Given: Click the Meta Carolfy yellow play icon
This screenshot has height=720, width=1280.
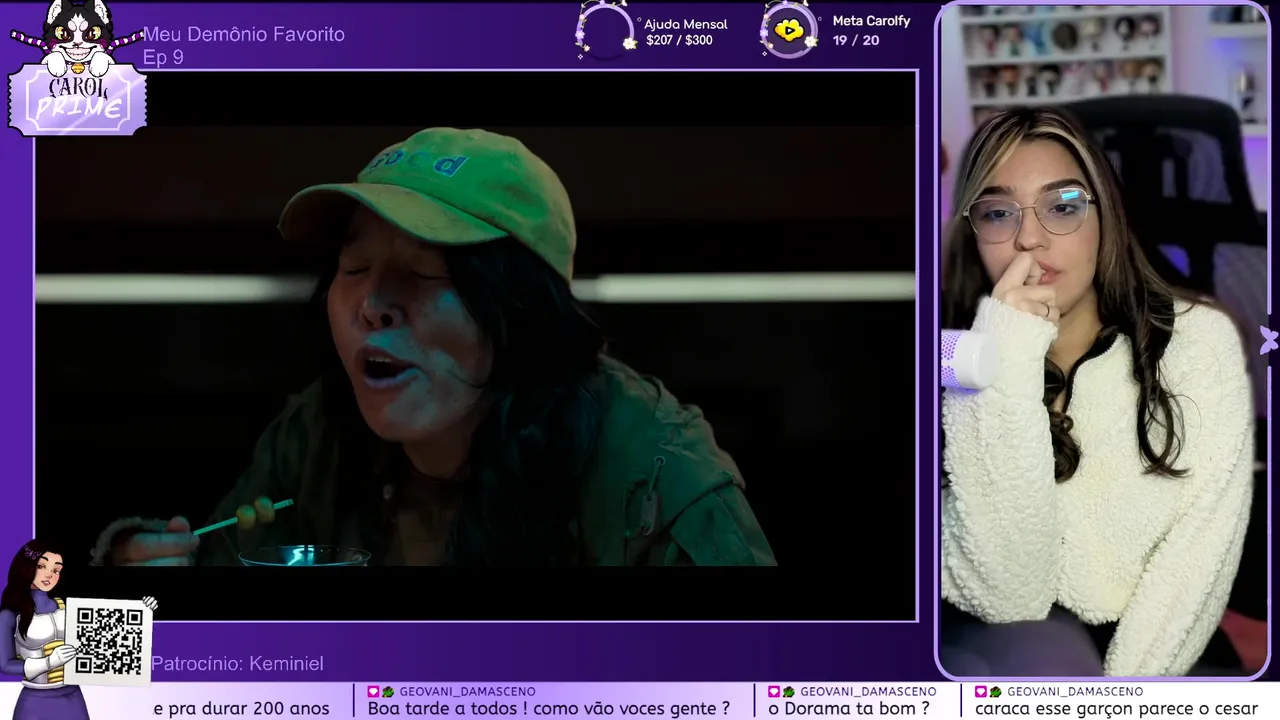Looking at the screenshot, I should pyautogui.click(x=789, y=30).
